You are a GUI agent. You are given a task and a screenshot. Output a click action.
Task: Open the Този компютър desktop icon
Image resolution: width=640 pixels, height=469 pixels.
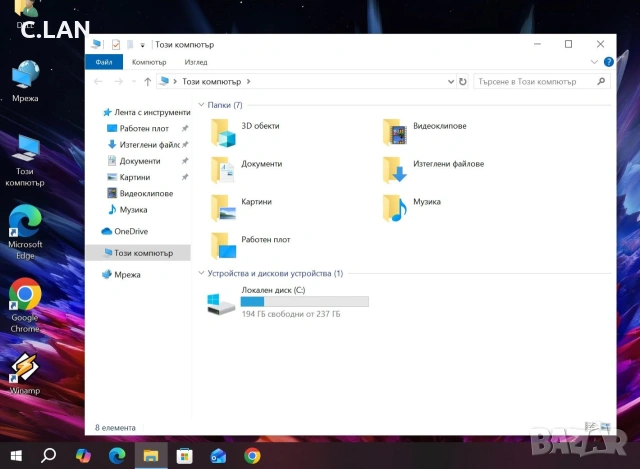pyautogui.click(x=25, y=161)
